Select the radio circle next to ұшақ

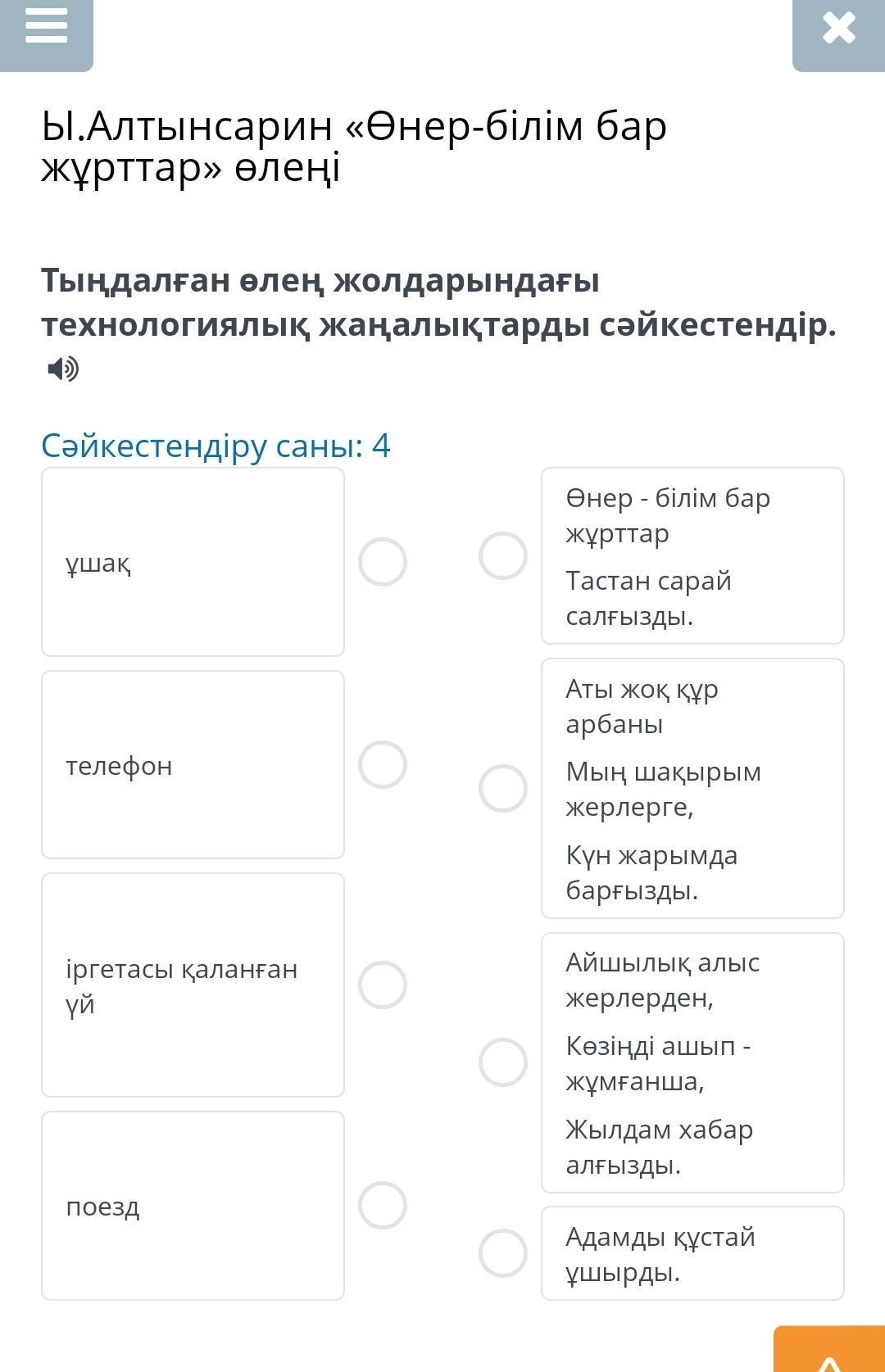383,562
